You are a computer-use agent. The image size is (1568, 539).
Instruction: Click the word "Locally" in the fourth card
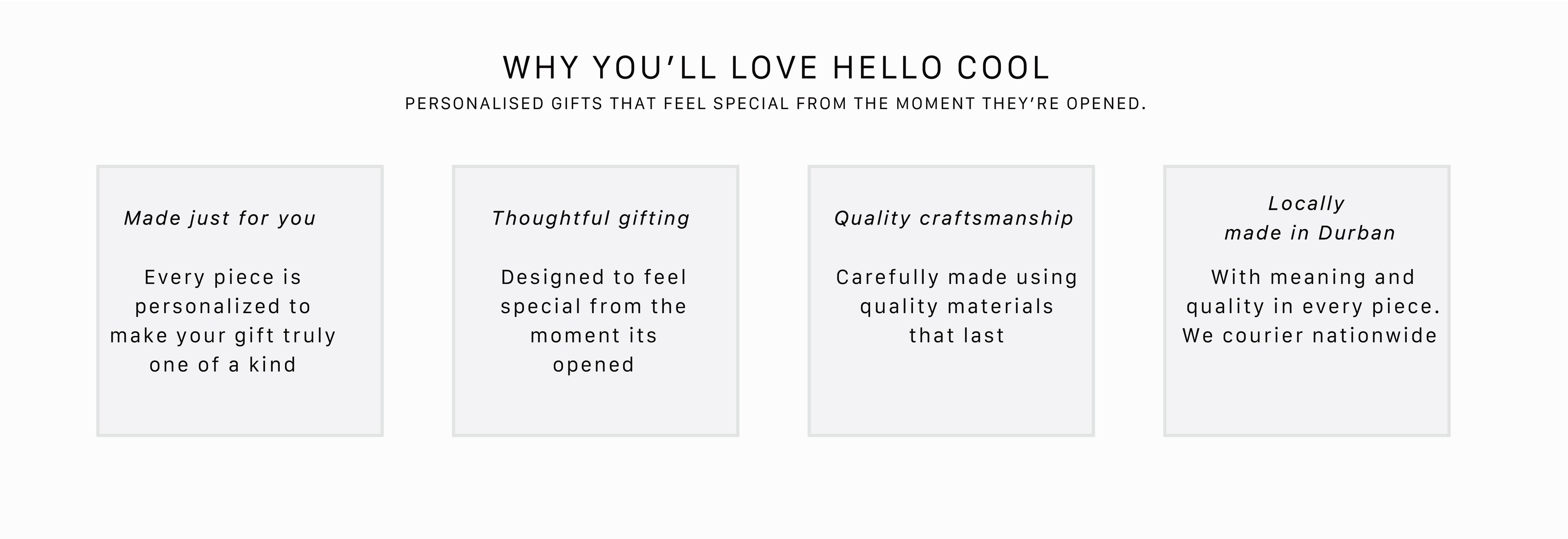pos(1306,203)
